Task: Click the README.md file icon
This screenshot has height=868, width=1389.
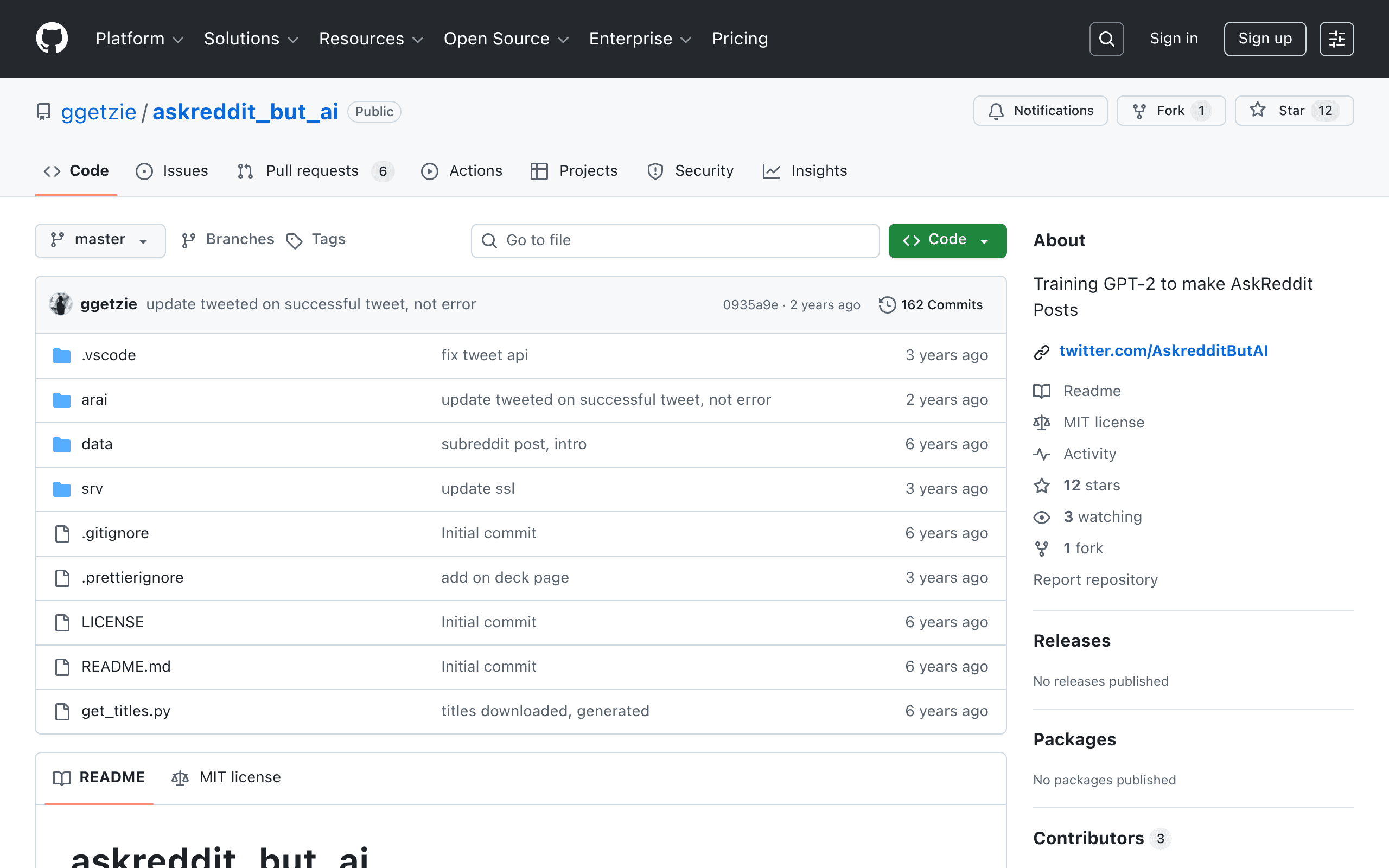Action: [x=62, y=667]
